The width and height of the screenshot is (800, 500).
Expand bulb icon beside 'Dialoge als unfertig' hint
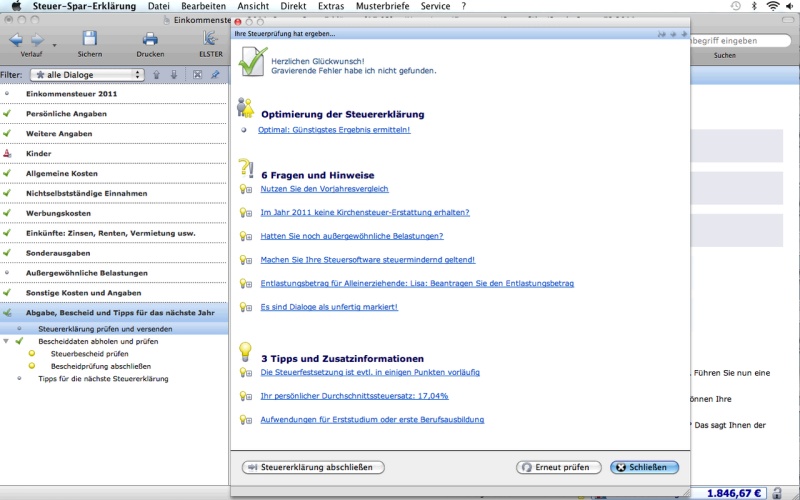coord(245,307)
